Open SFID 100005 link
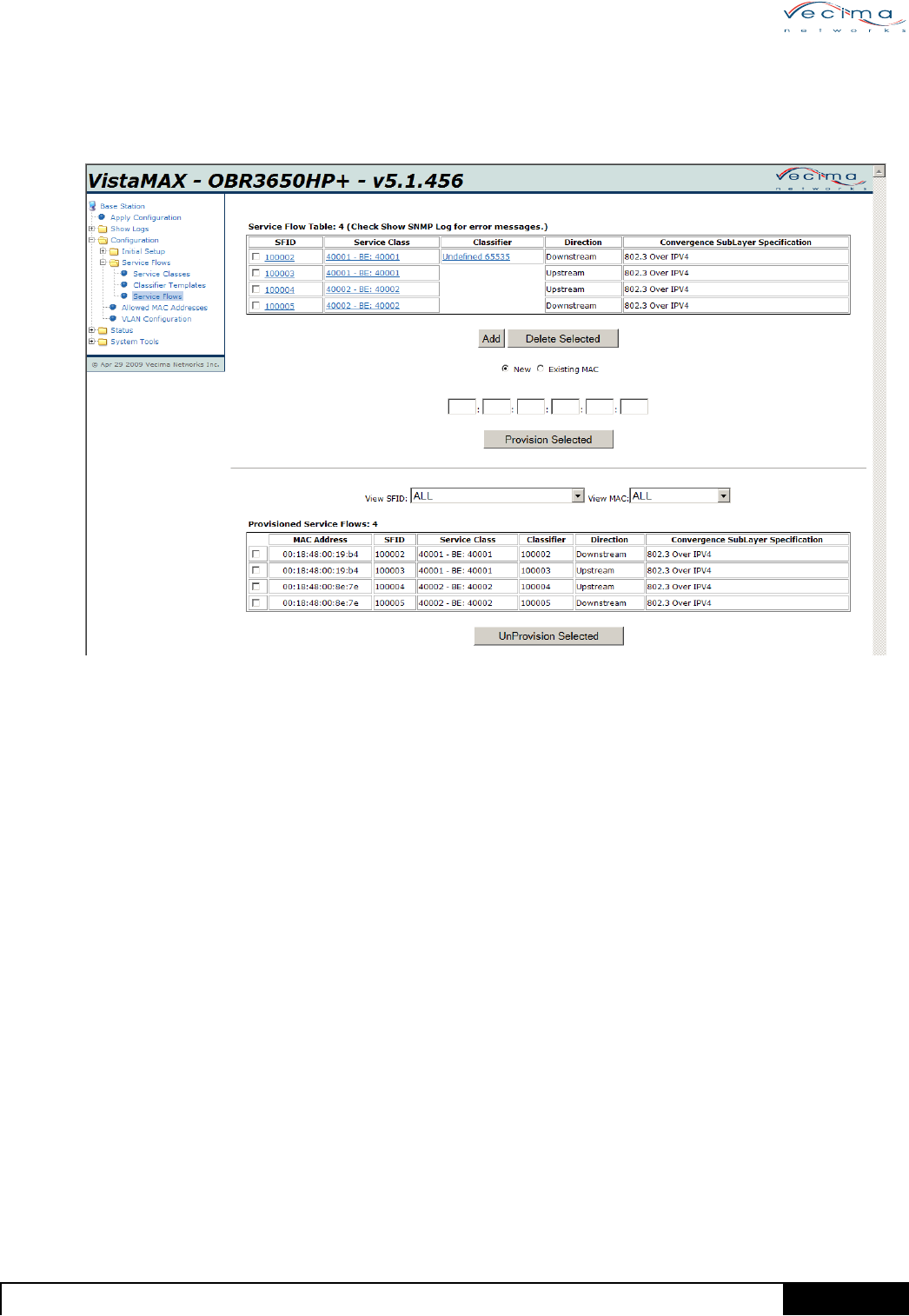Screen dimensions: 909x1316 [280, 306]
